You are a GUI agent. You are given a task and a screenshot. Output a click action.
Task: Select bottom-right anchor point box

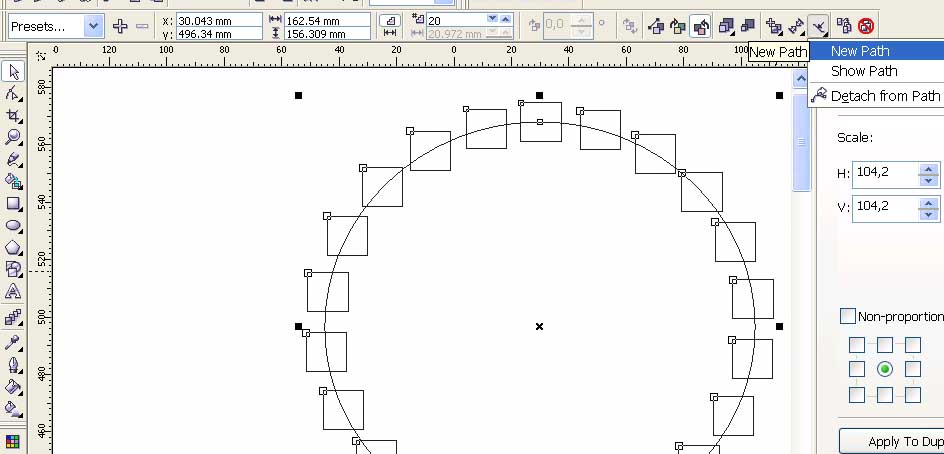pyautogui.click(x=913, y=395)
